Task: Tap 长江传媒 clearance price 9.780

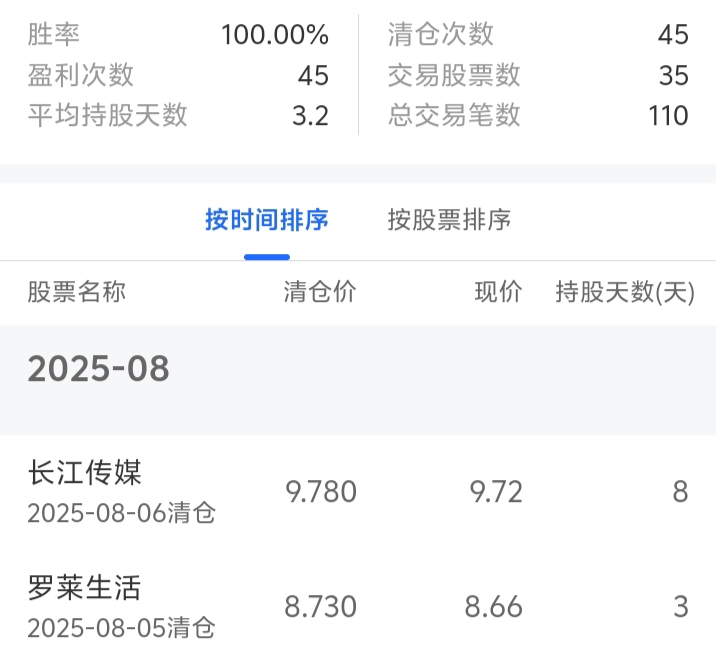Action: pos(321,492)
